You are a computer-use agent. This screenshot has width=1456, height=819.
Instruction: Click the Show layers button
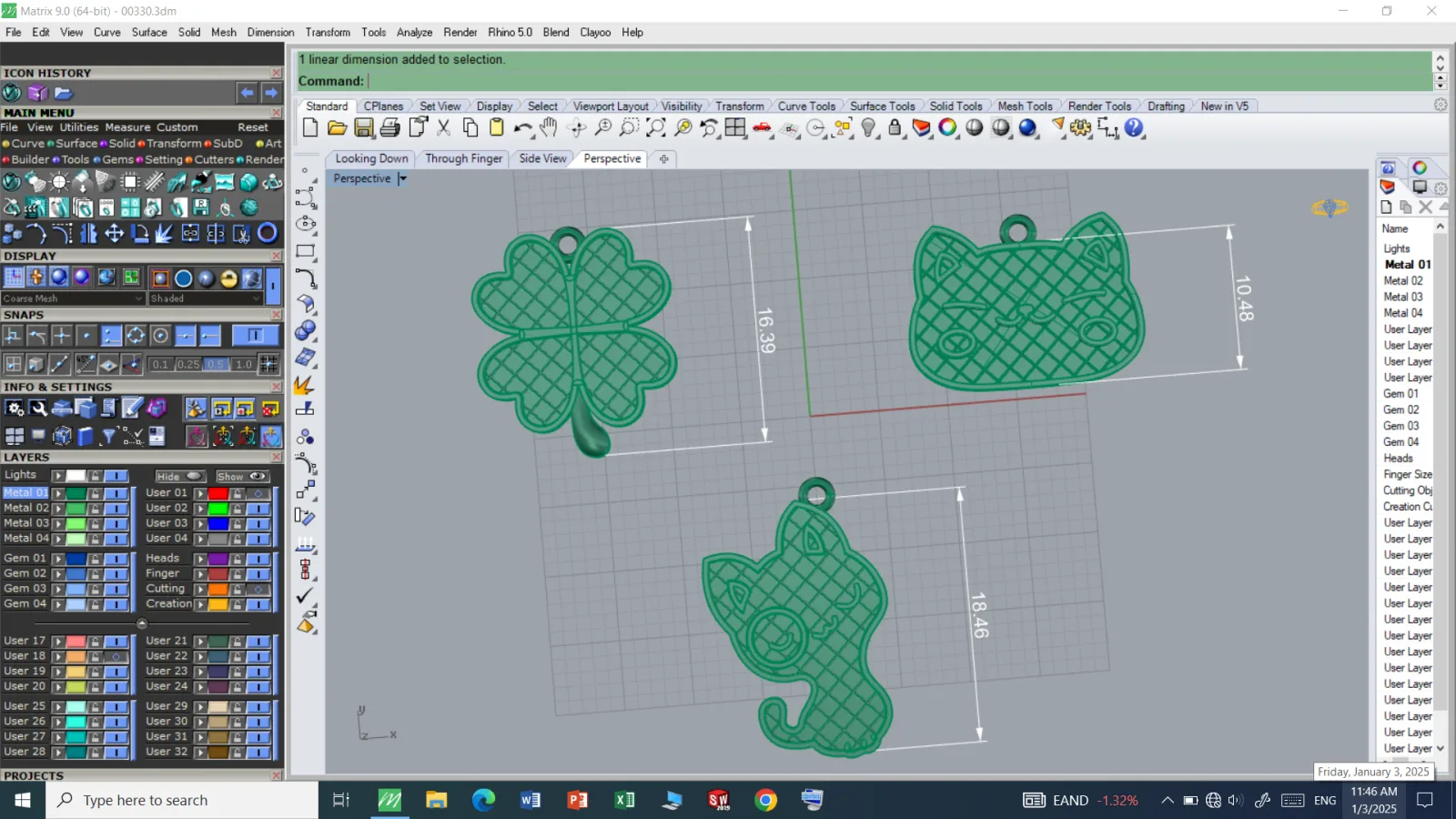pyautogui.click(x=241, y=477)
